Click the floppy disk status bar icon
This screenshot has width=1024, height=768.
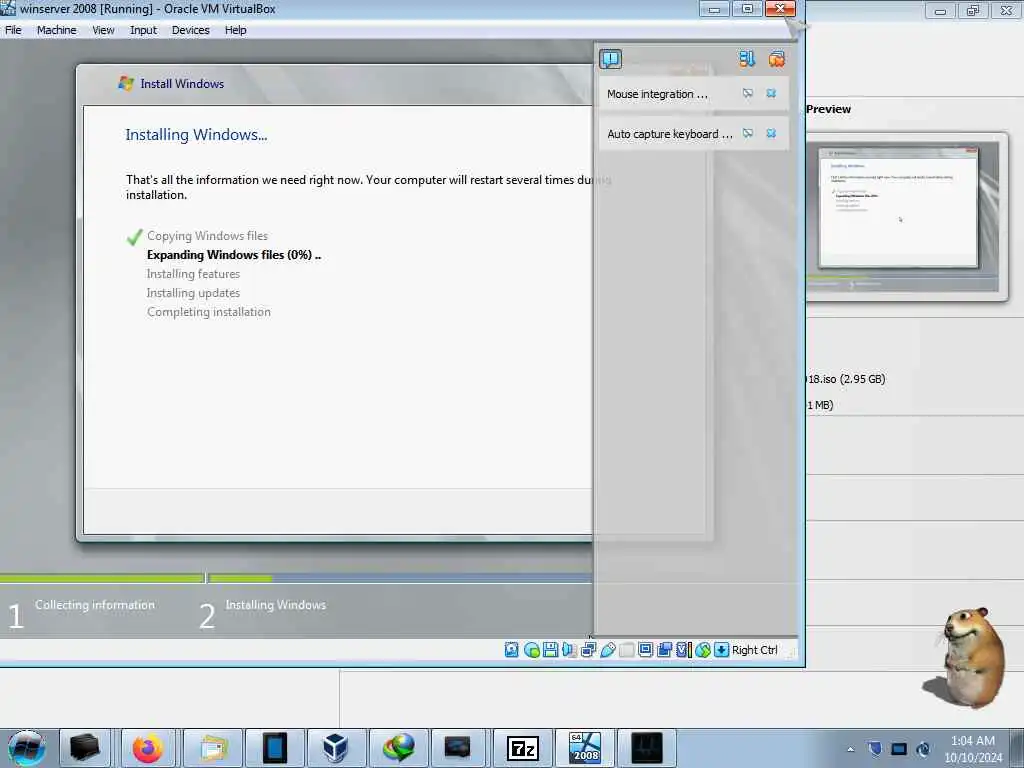point(550,650)
